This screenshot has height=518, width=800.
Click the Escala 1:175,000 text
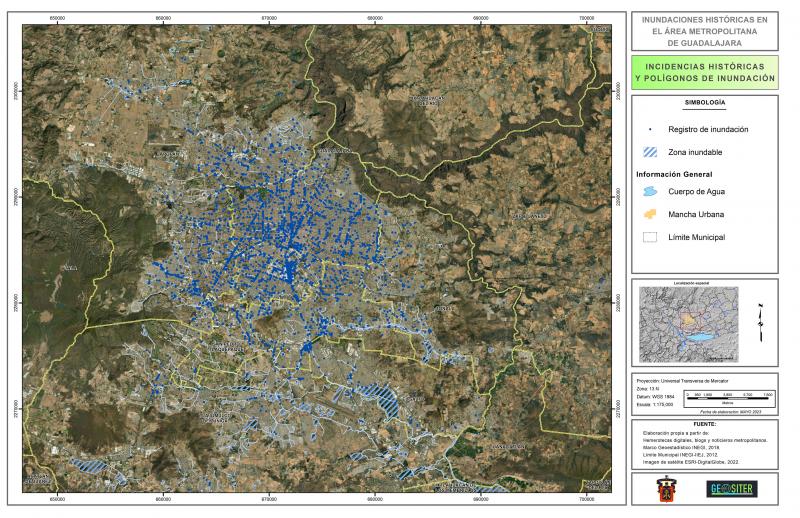coord(655,404)
